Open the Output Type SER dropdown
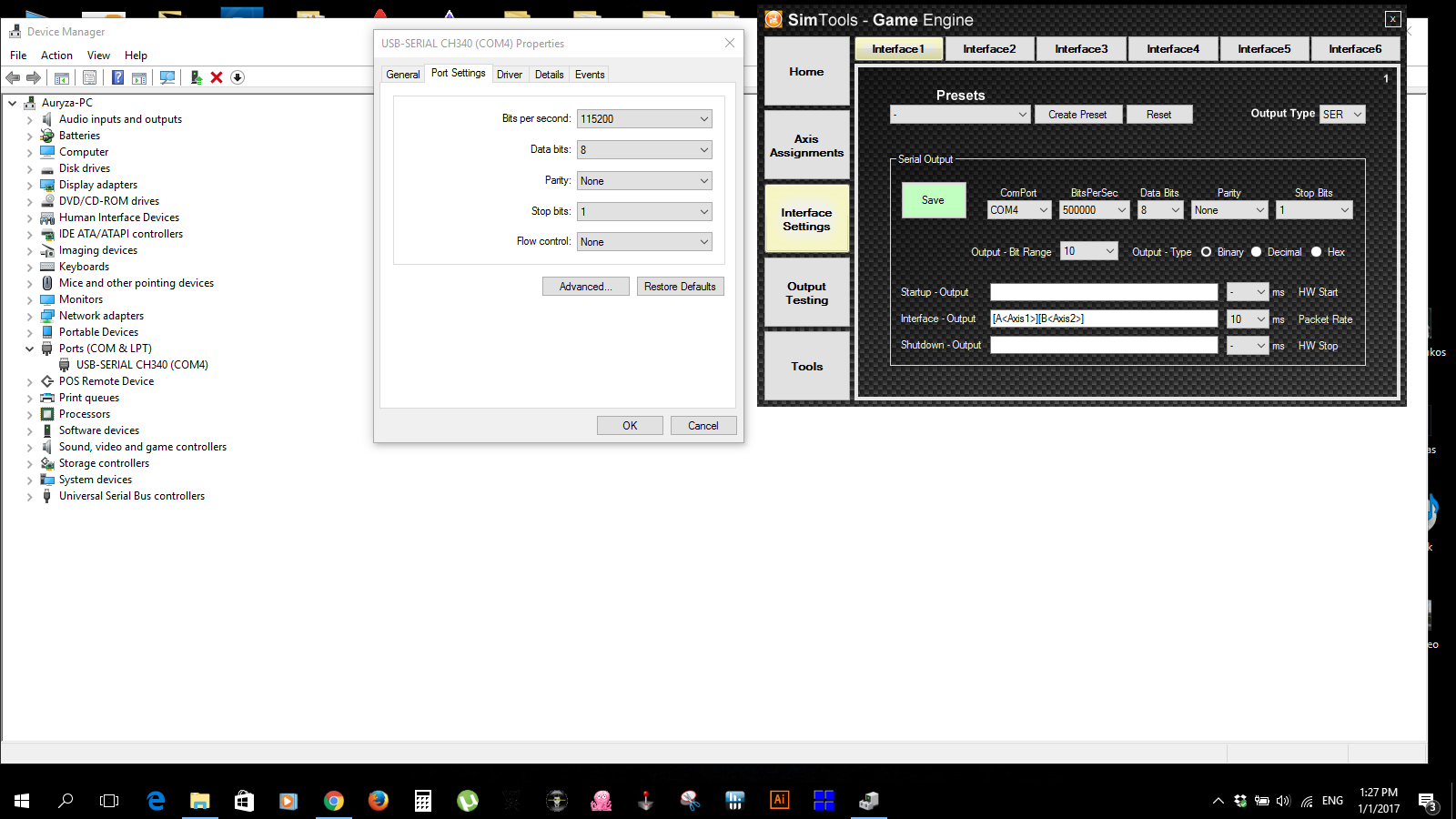Image resolution: width=1456 pixels, height=819 pixels. [x=1342, y=115]
